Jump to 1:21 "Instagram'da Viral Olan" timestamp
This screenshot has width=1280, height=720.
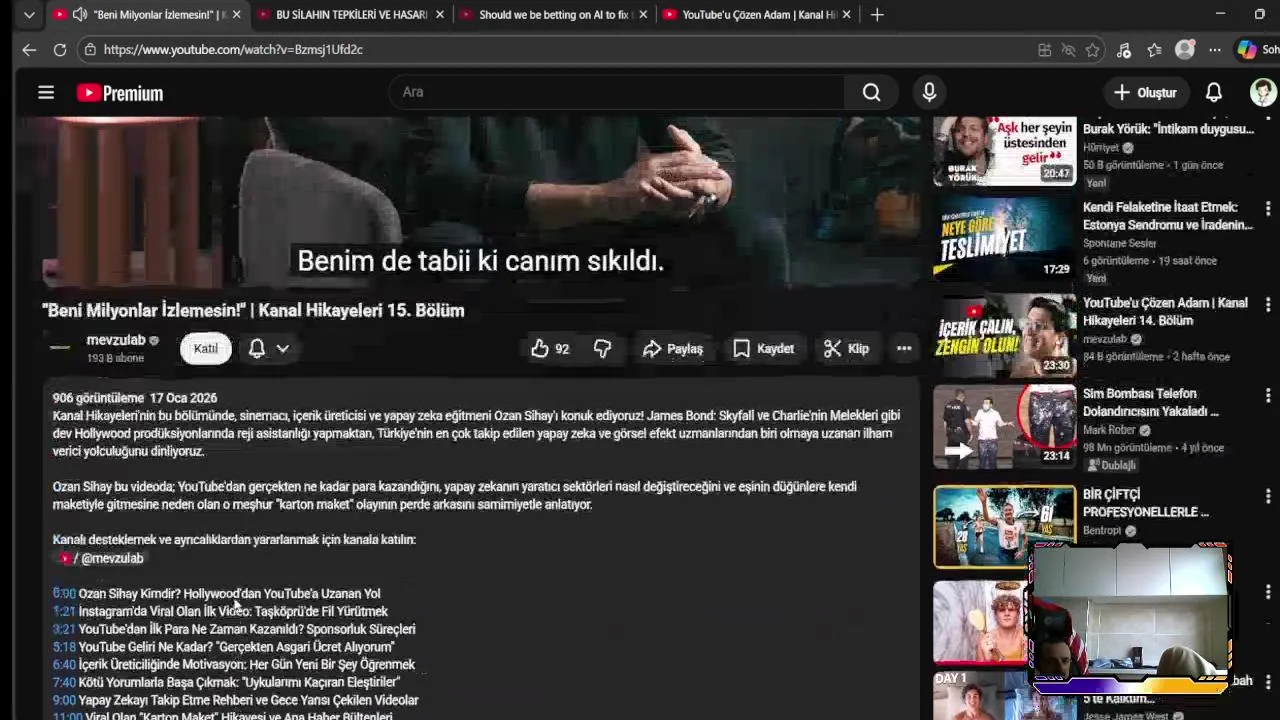64,611
